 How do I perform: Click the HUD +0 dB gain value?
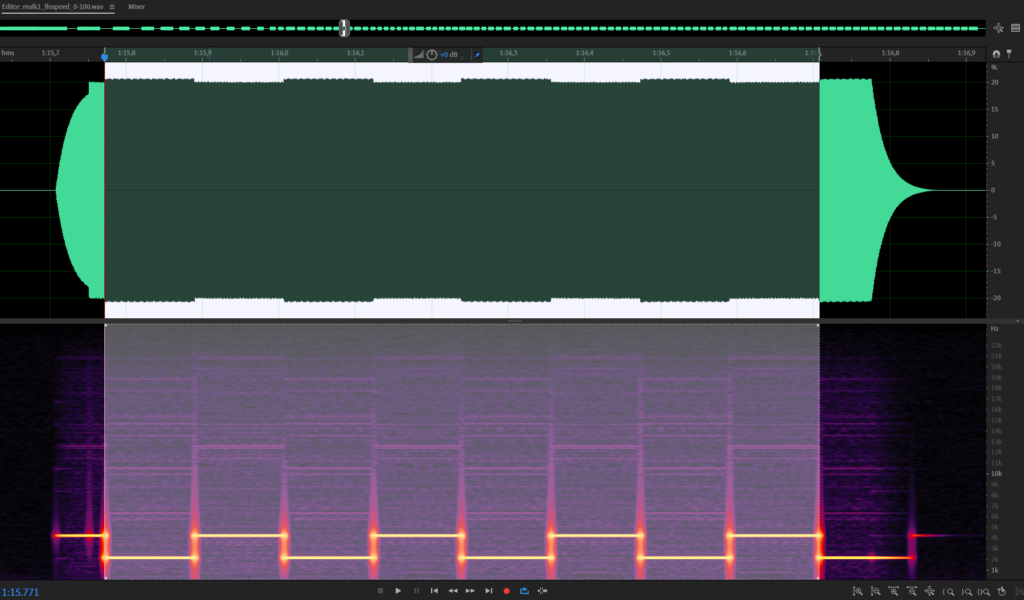[x=449, y=55]
